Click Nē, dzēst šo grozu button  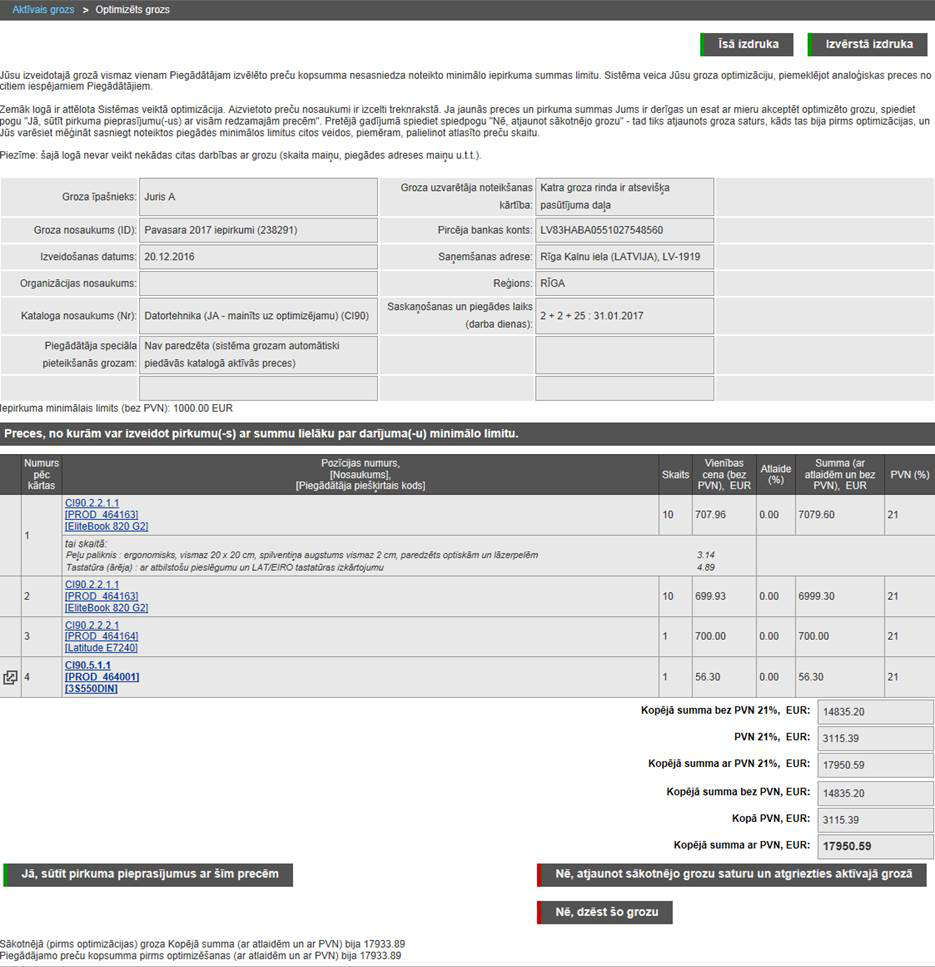coord(604,912)
